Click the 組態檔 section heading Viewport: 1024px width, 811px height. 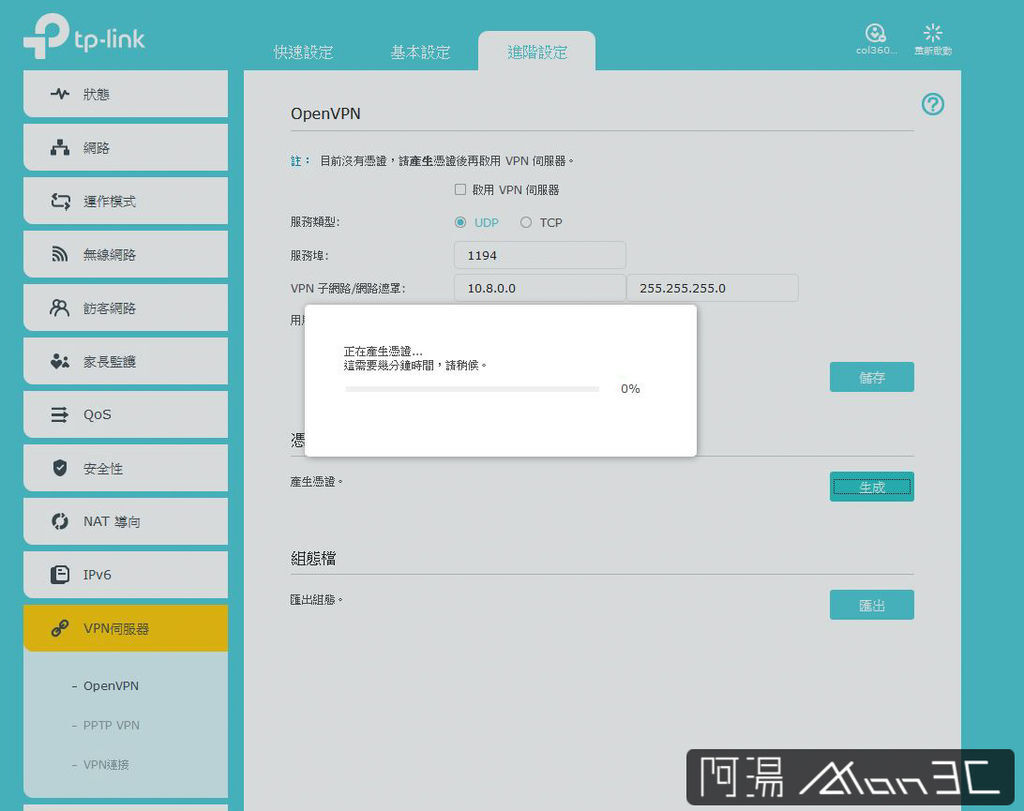(313, 558)
